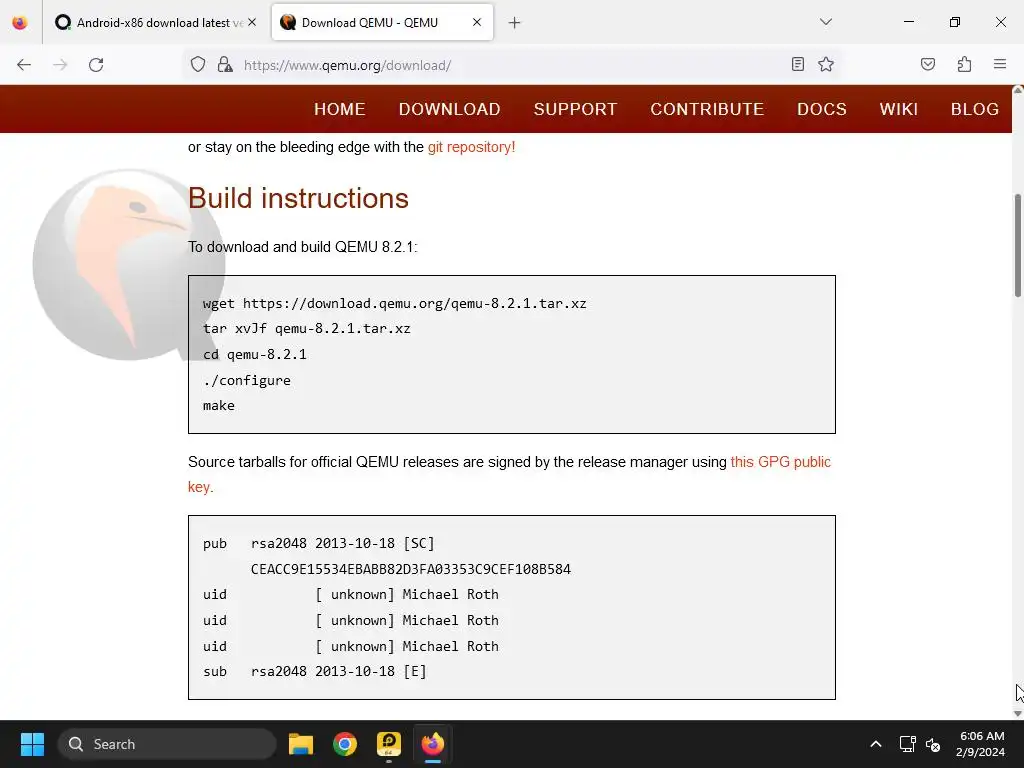
Task: Click the GPG key fingerprint text
Action: pos(411,569)
